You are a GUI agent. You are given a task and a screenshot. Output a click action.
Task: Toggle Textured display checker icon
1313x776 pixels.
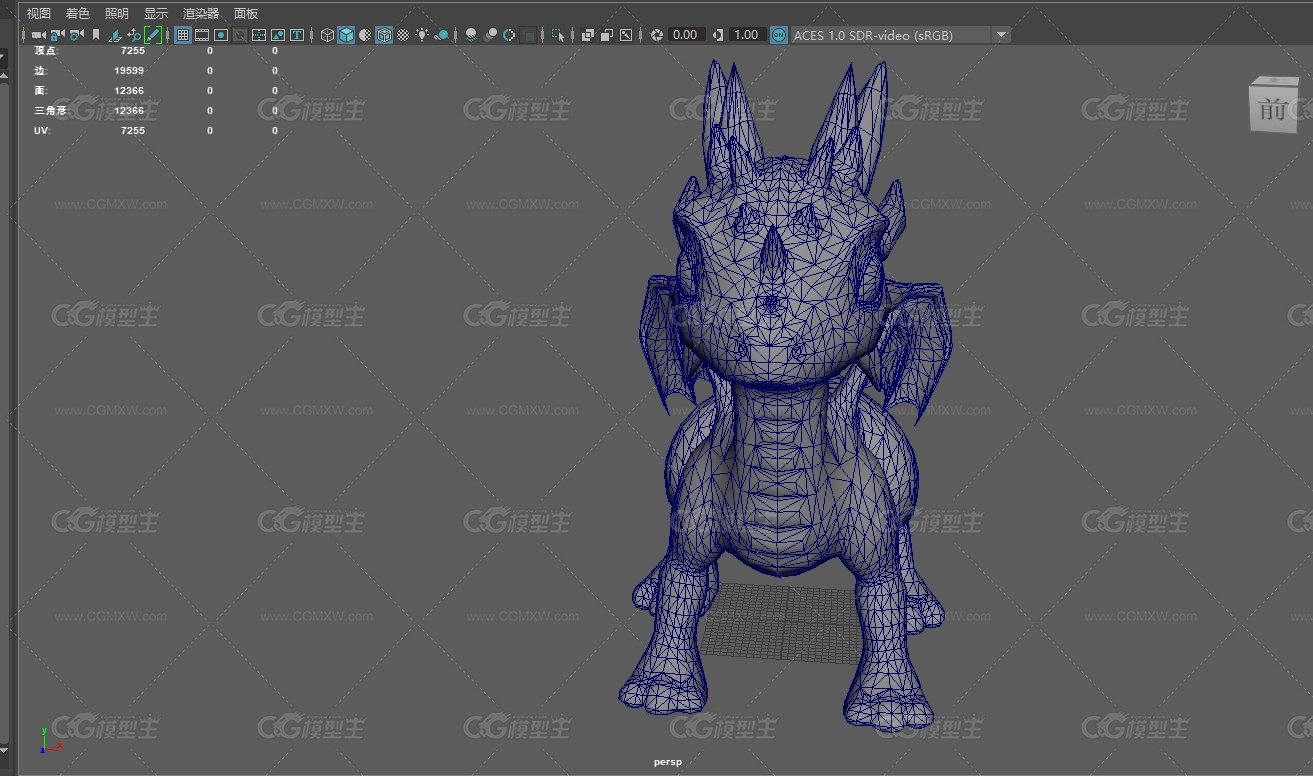(x=403, y=35)
